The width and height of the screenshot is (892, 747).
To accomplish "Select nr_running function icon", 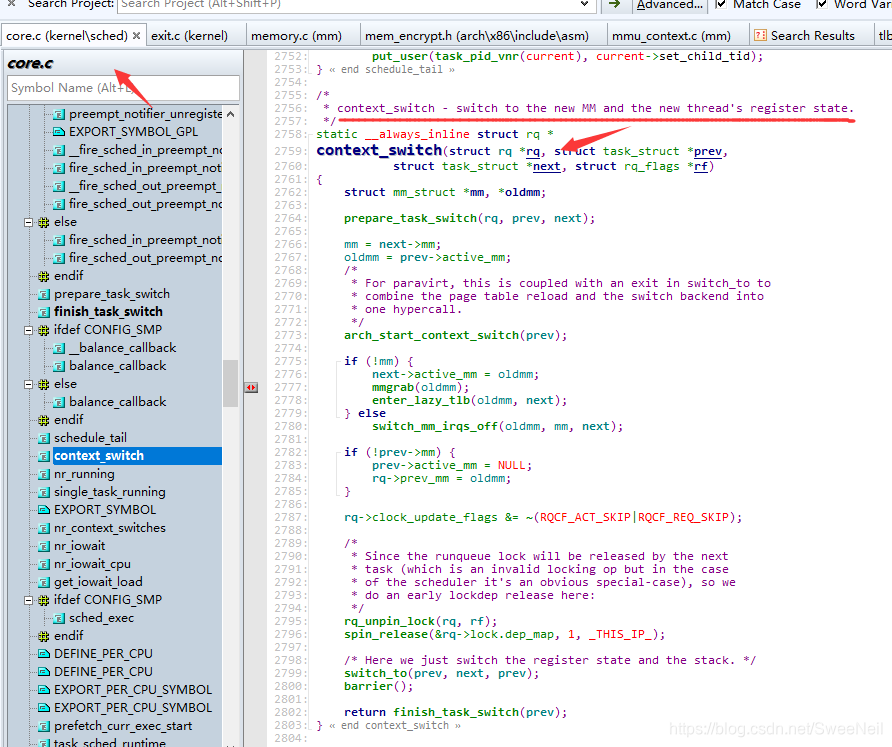I will 43,474.
